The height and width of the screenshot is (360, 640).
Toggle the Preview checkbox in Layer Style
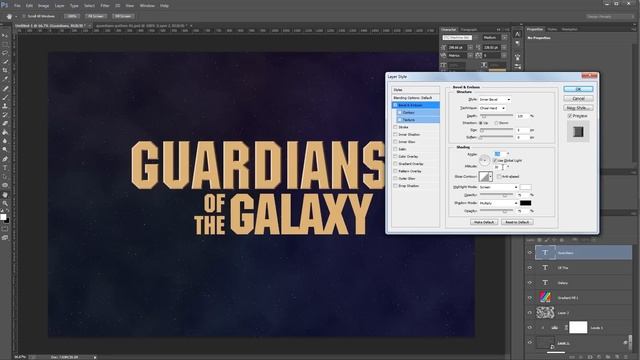click(570, 116)
